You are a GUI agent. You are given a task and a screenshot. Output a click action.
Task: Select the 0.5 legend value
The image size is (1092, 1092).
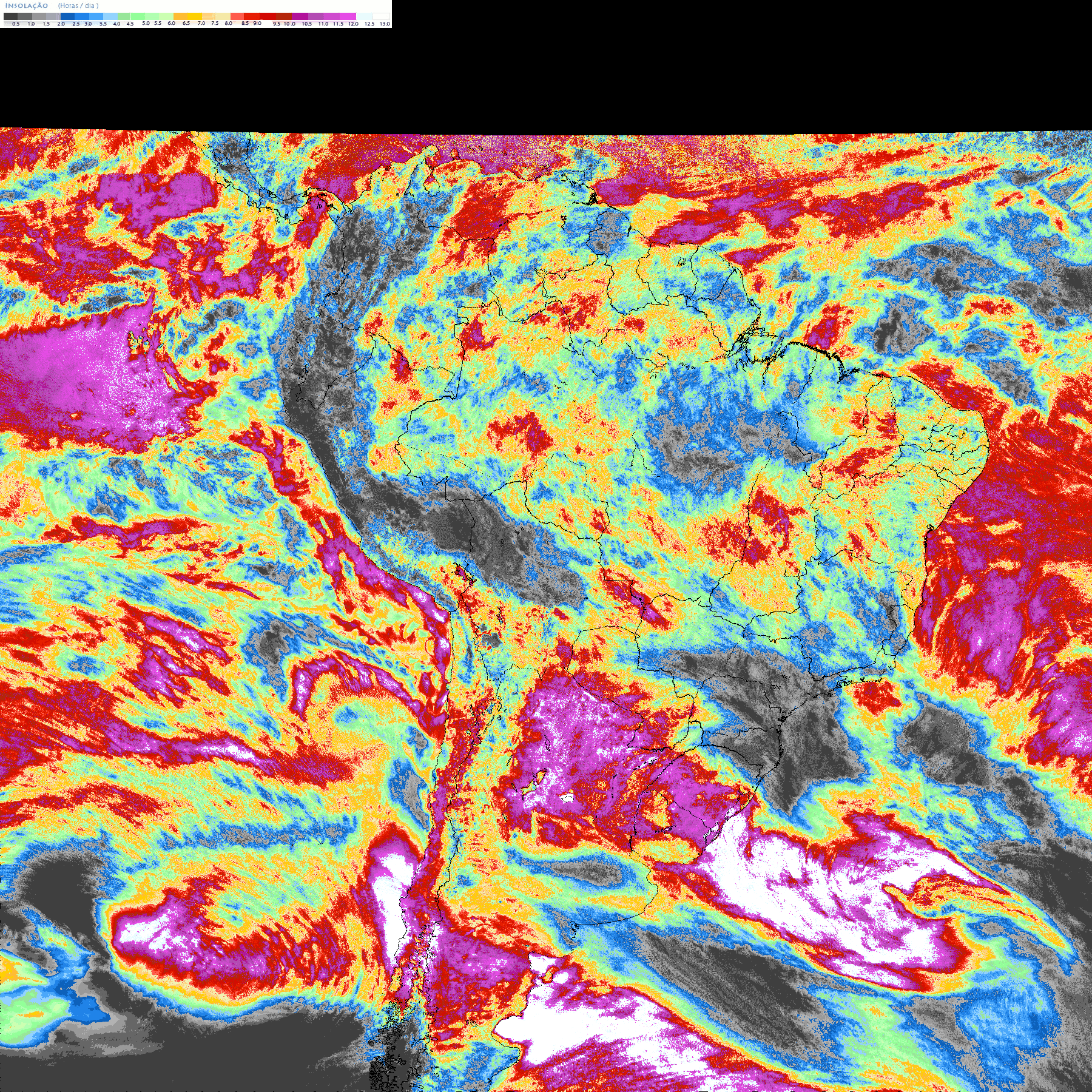16,24
